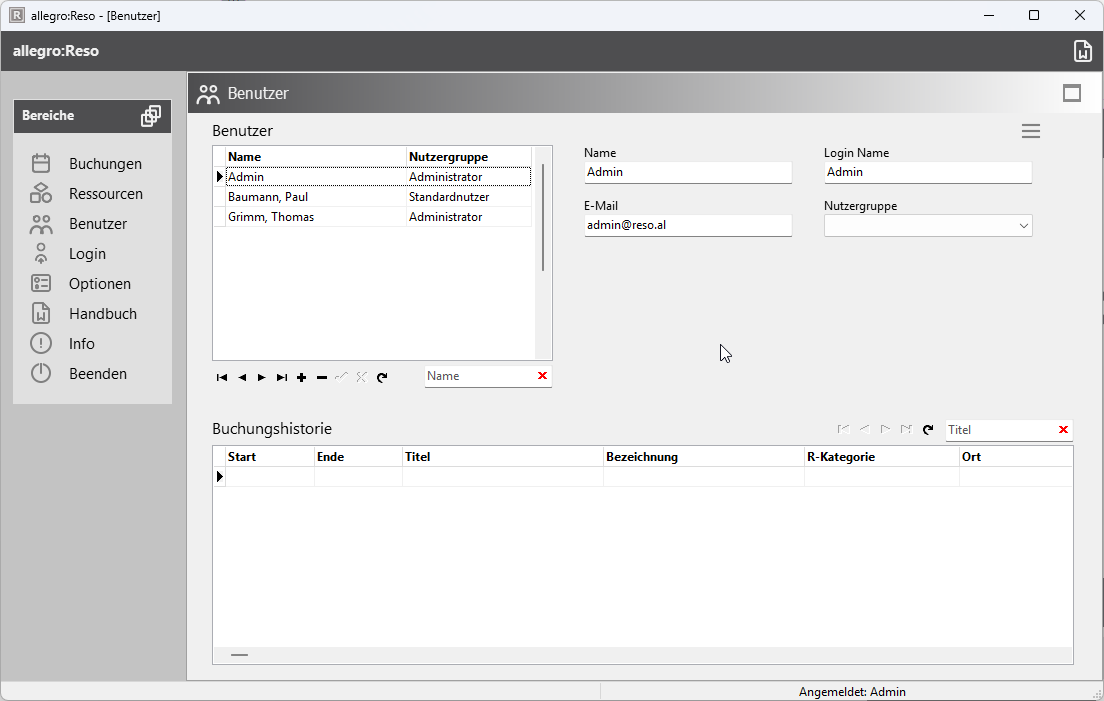Click the user list vertical scrollbar
Screen dimensions: 1104x701
tap(543, 218)
